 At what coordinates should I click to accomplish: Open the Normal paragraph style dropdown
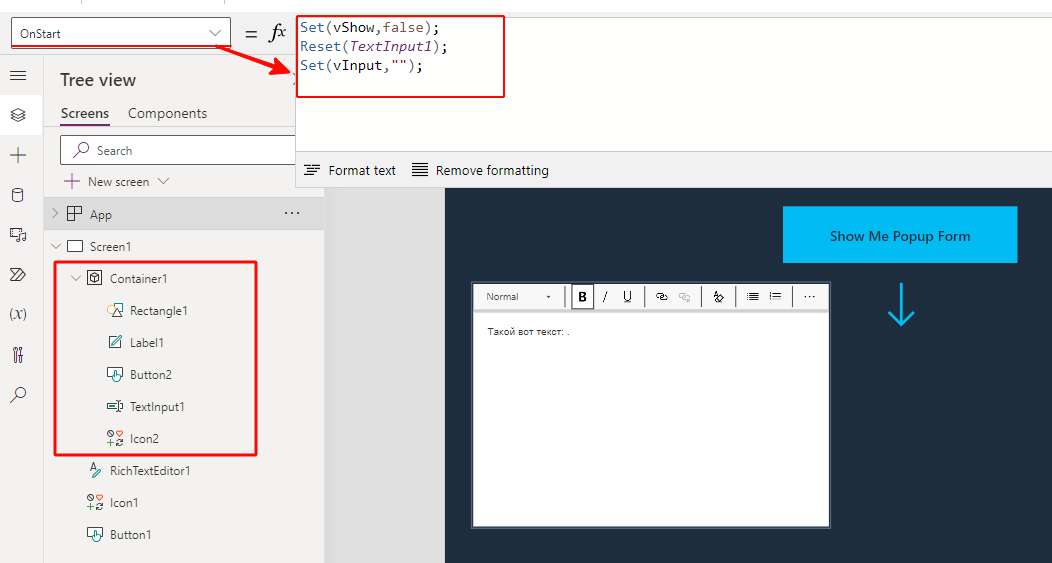coord(518,297)
